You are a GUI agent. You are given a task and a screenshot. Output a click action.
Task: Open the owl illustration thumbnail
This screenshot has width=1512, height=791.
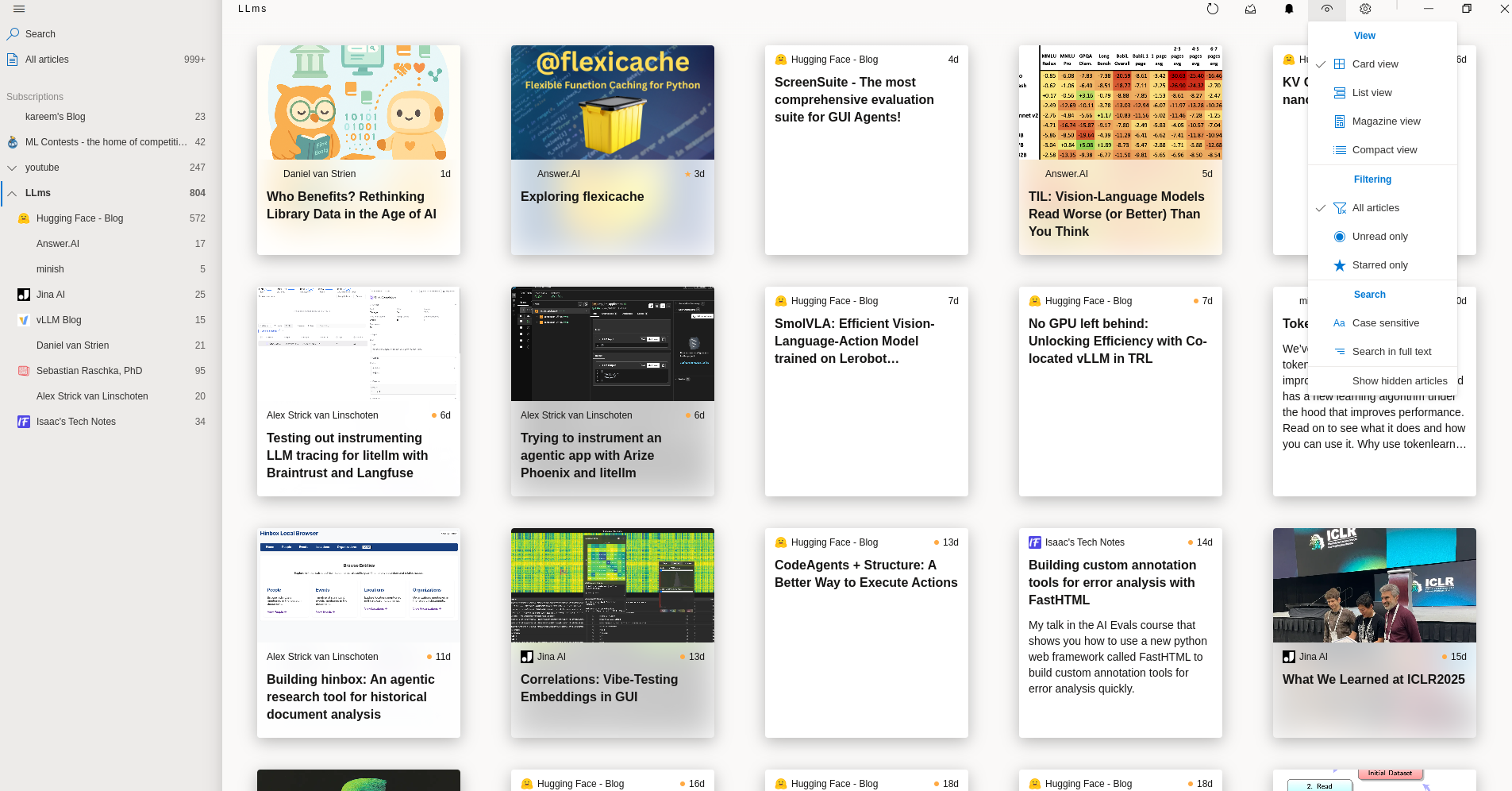pos(359,102)
